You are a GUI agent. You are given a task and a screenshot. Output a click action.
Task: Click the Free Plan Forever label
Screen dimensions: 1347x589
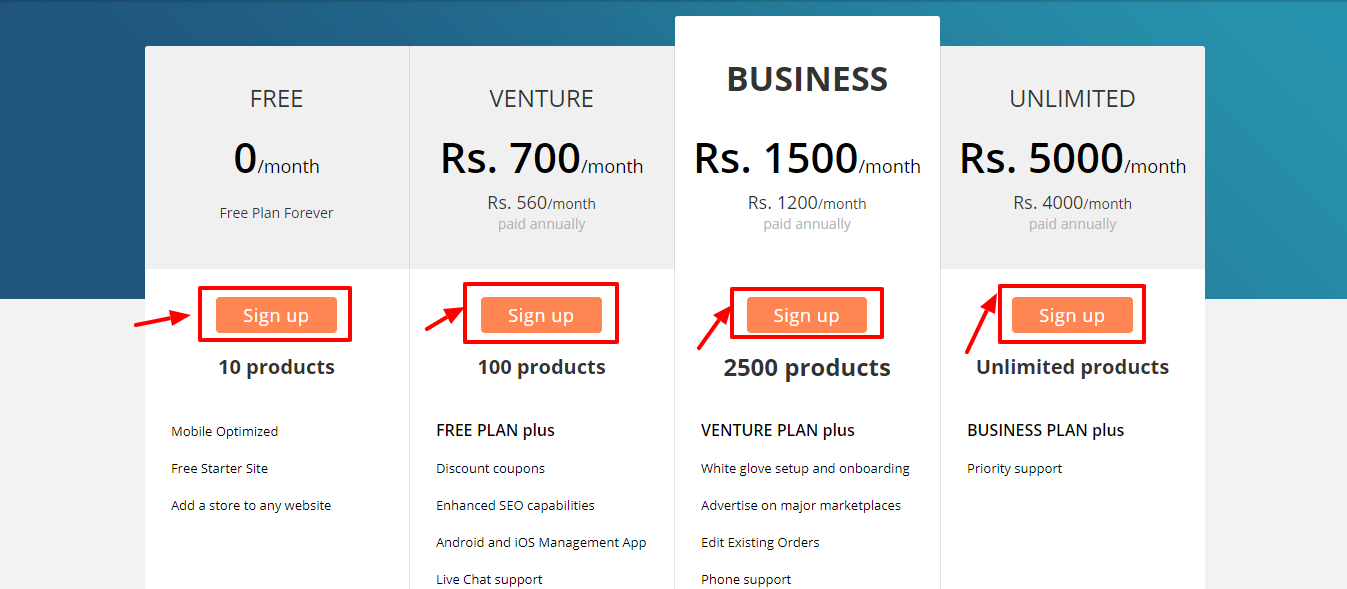coord(276,212)
